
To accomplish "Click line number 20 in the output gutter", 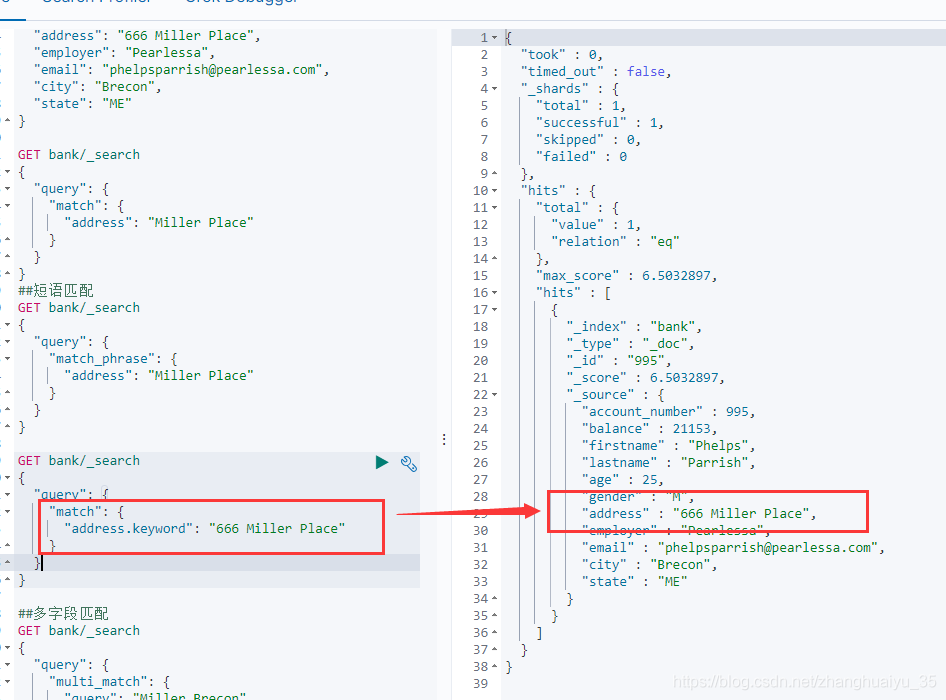I will point(480,360).
